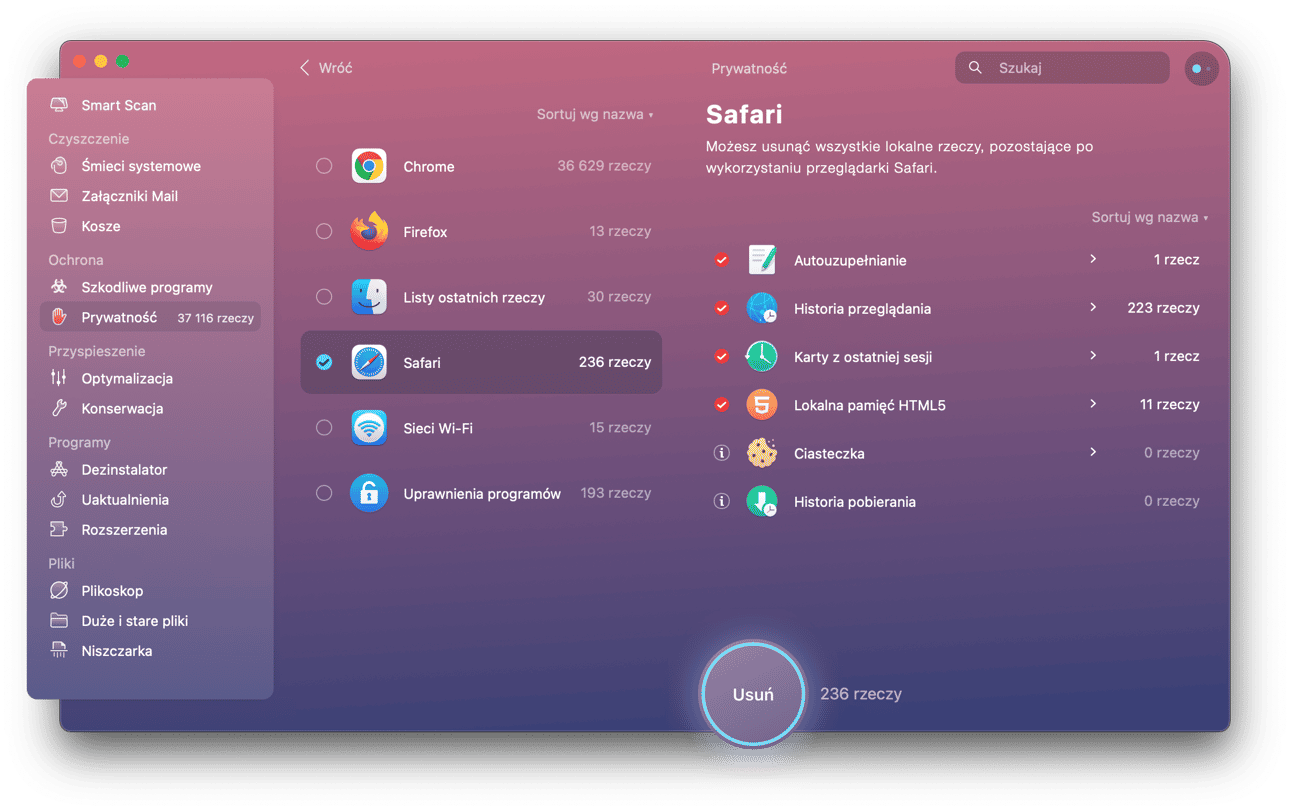
Task: Click the Uaktualnienia update icon
Action: point(59,499)
